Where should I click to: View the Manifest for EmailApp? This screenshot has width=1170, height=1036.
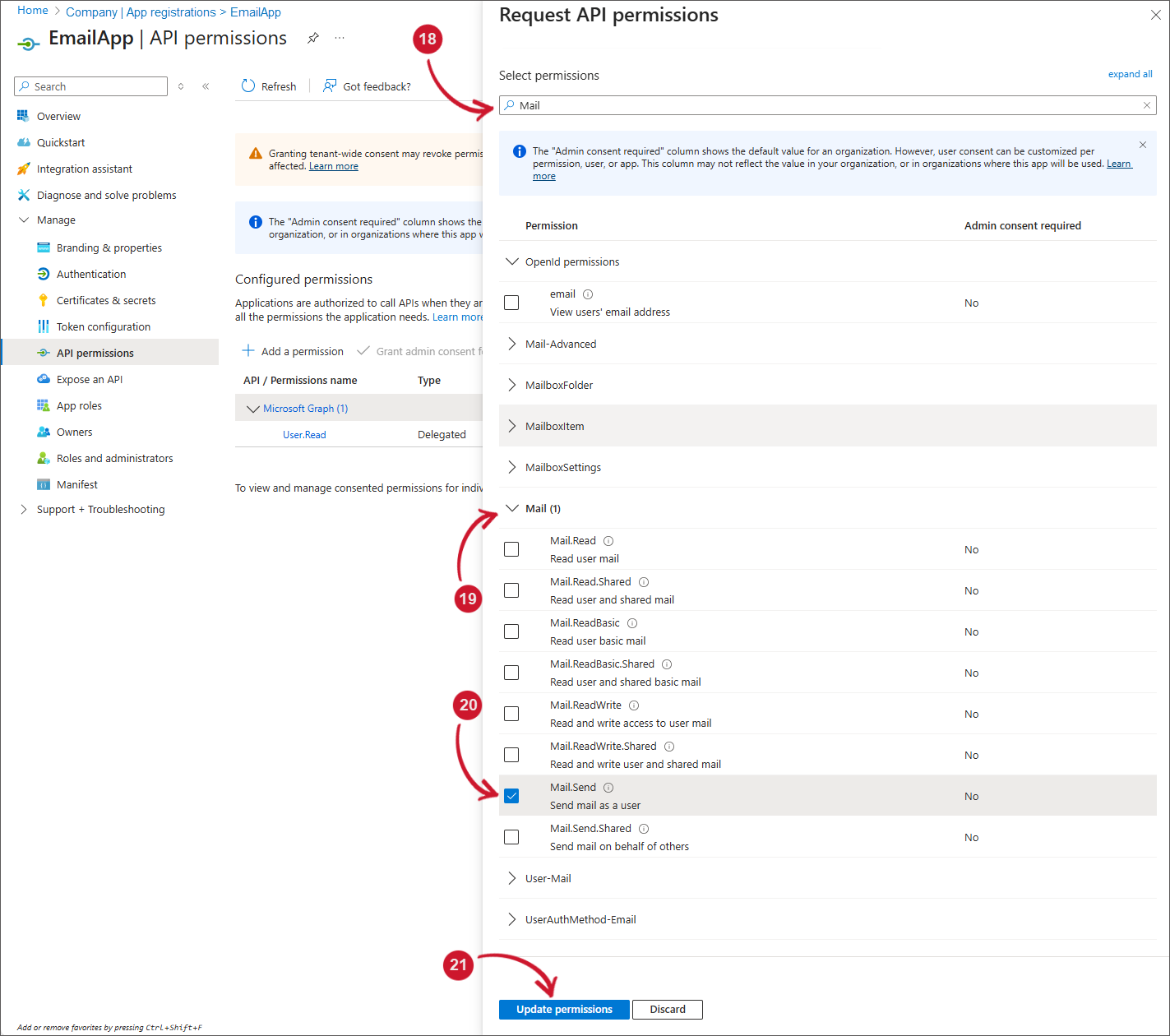(x=76, y=484)
